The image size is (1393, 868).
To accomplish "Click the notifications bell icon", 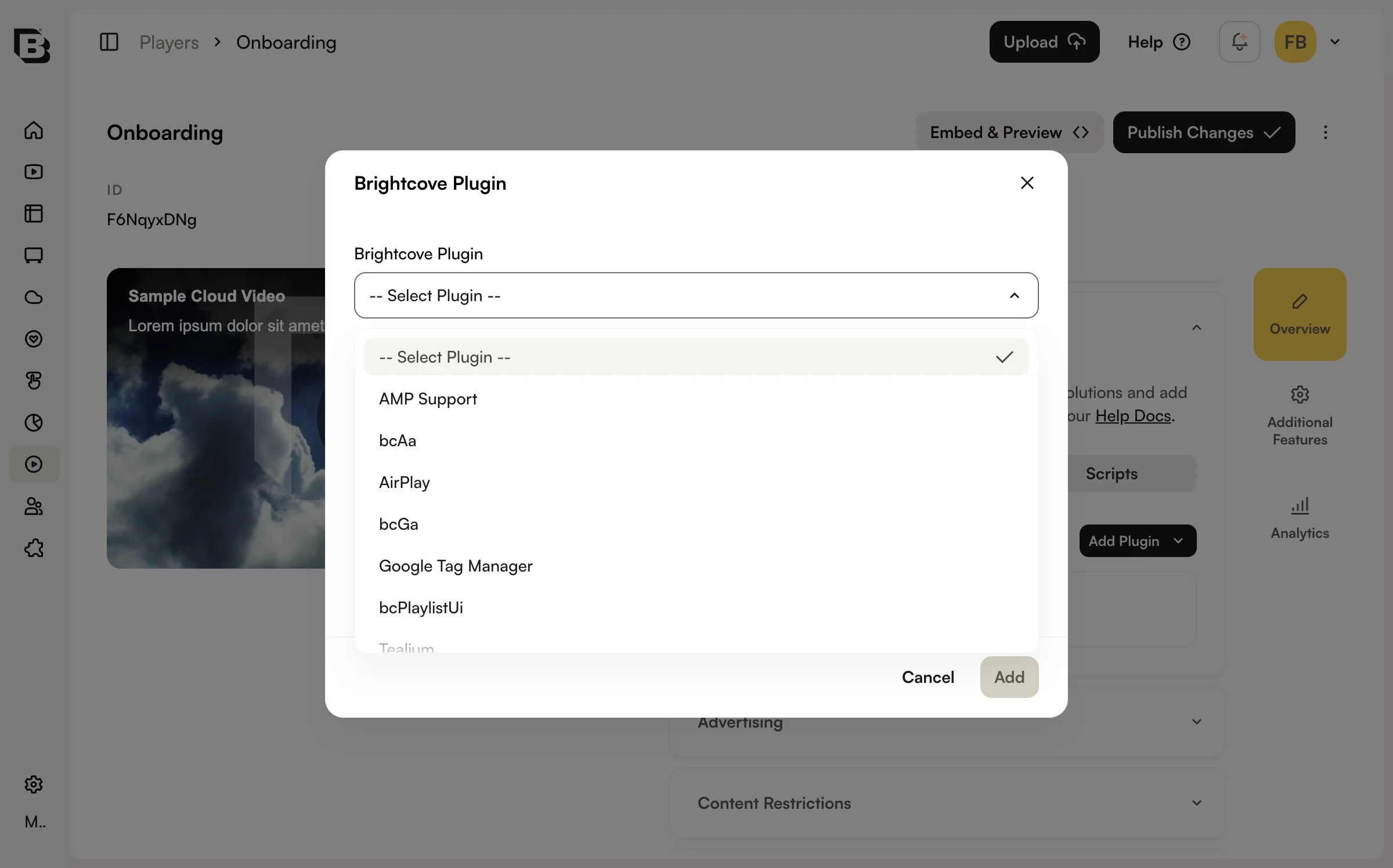I will click(1239, 42).
